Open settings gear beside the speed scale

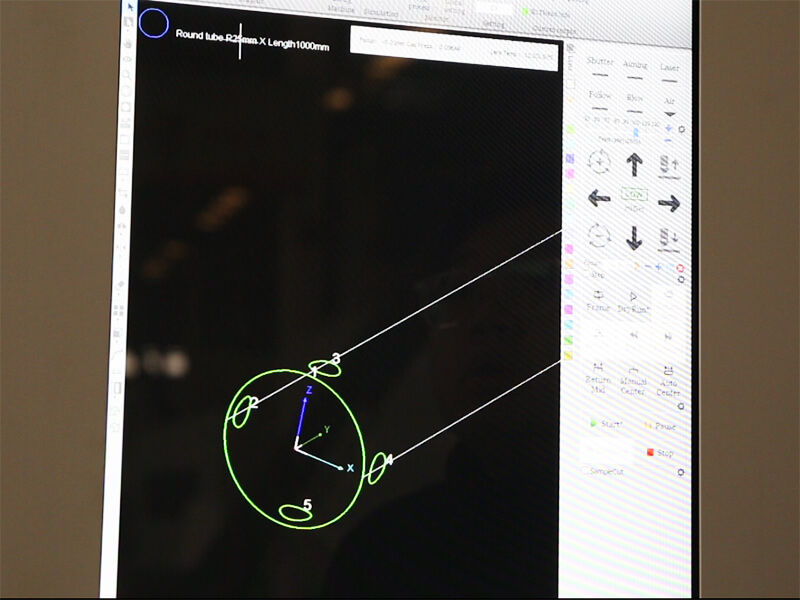point(681,130)
